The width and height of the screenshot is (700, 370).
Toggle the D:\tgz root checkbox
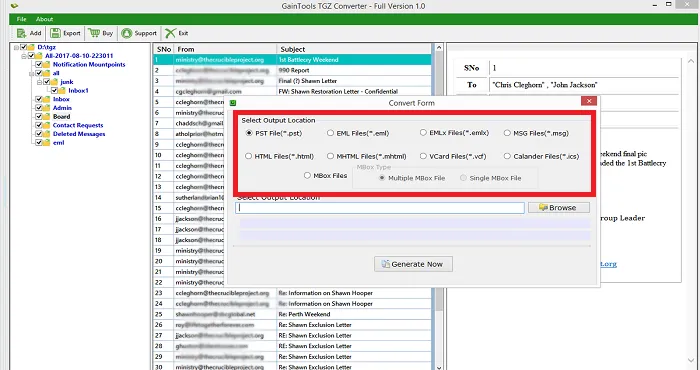[24, 47]
